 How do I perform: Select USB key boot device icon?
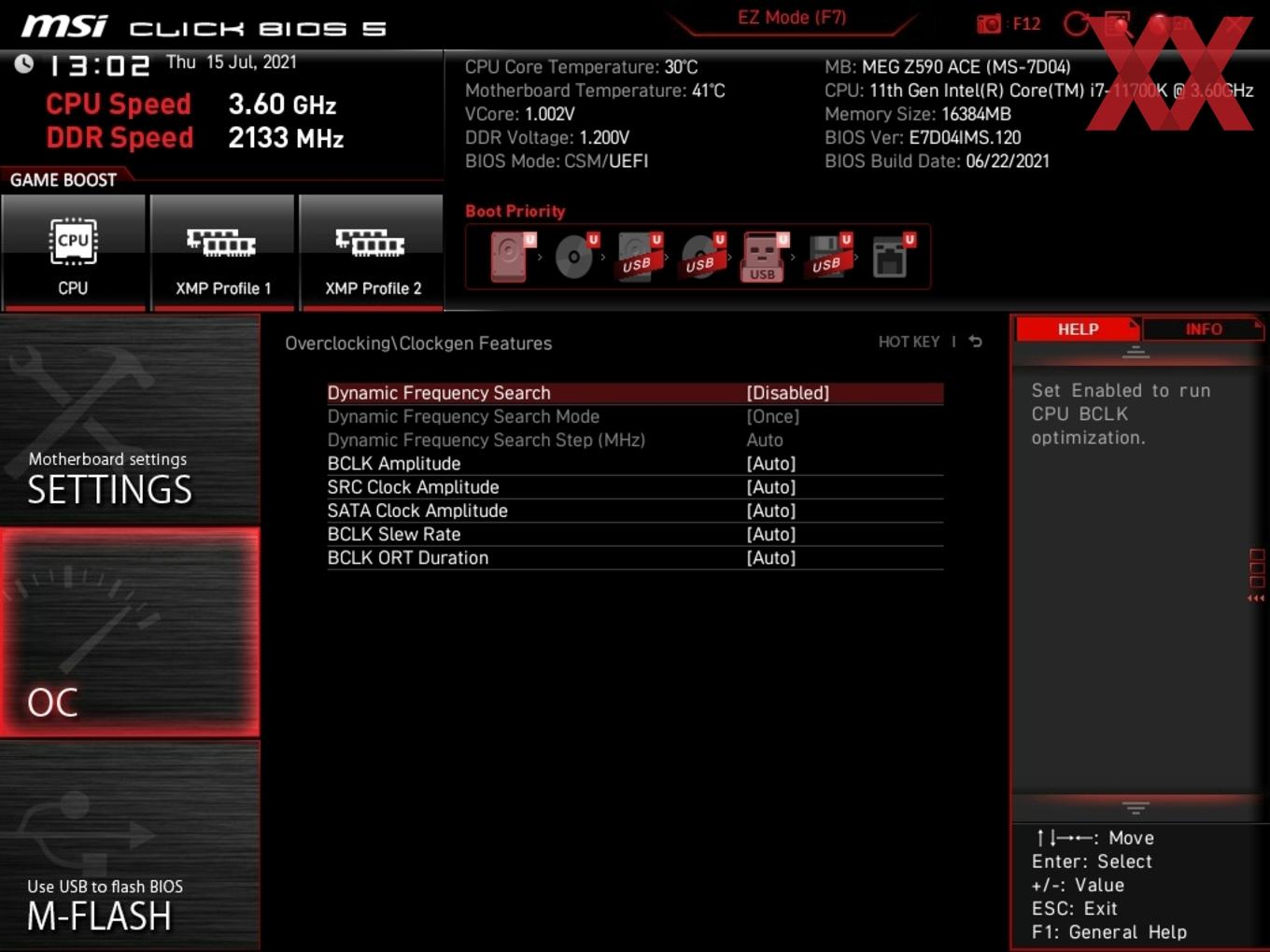(764, 257)
